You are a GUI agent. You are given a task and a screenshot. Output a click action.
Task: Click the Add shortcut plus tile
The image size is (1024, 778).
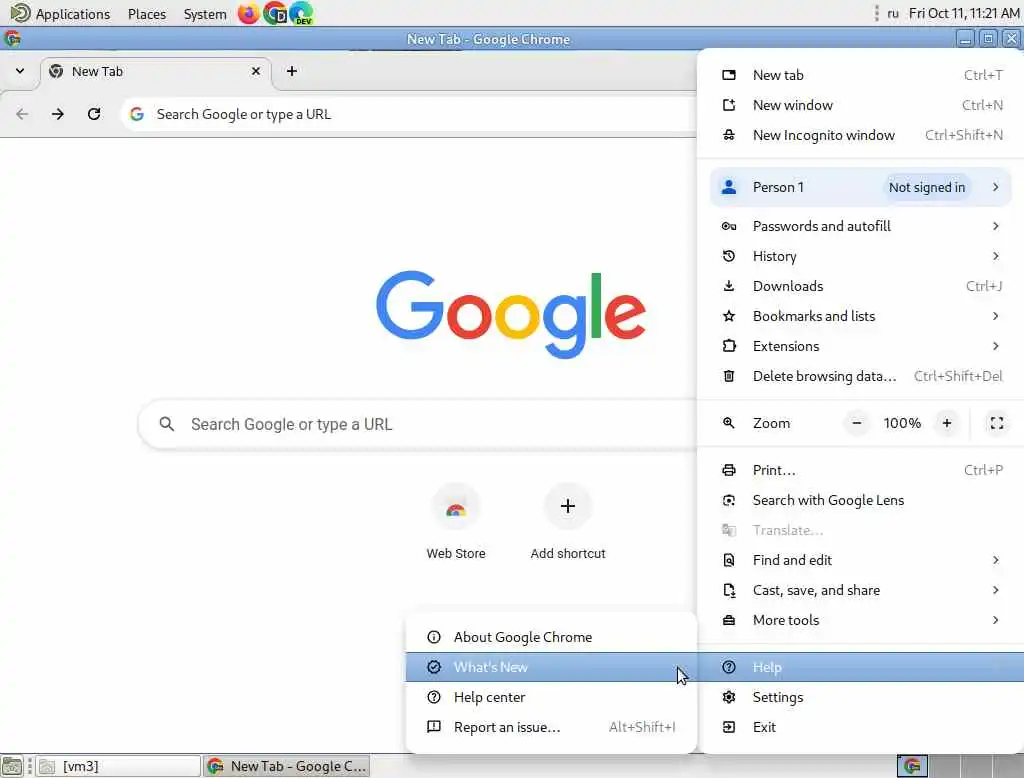click(x=568, y=523)
